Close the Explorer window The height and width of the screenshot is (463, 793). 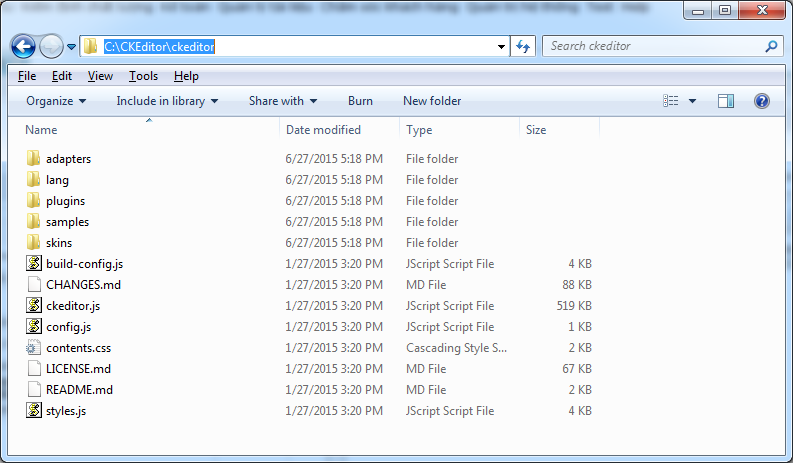(762, 10)
